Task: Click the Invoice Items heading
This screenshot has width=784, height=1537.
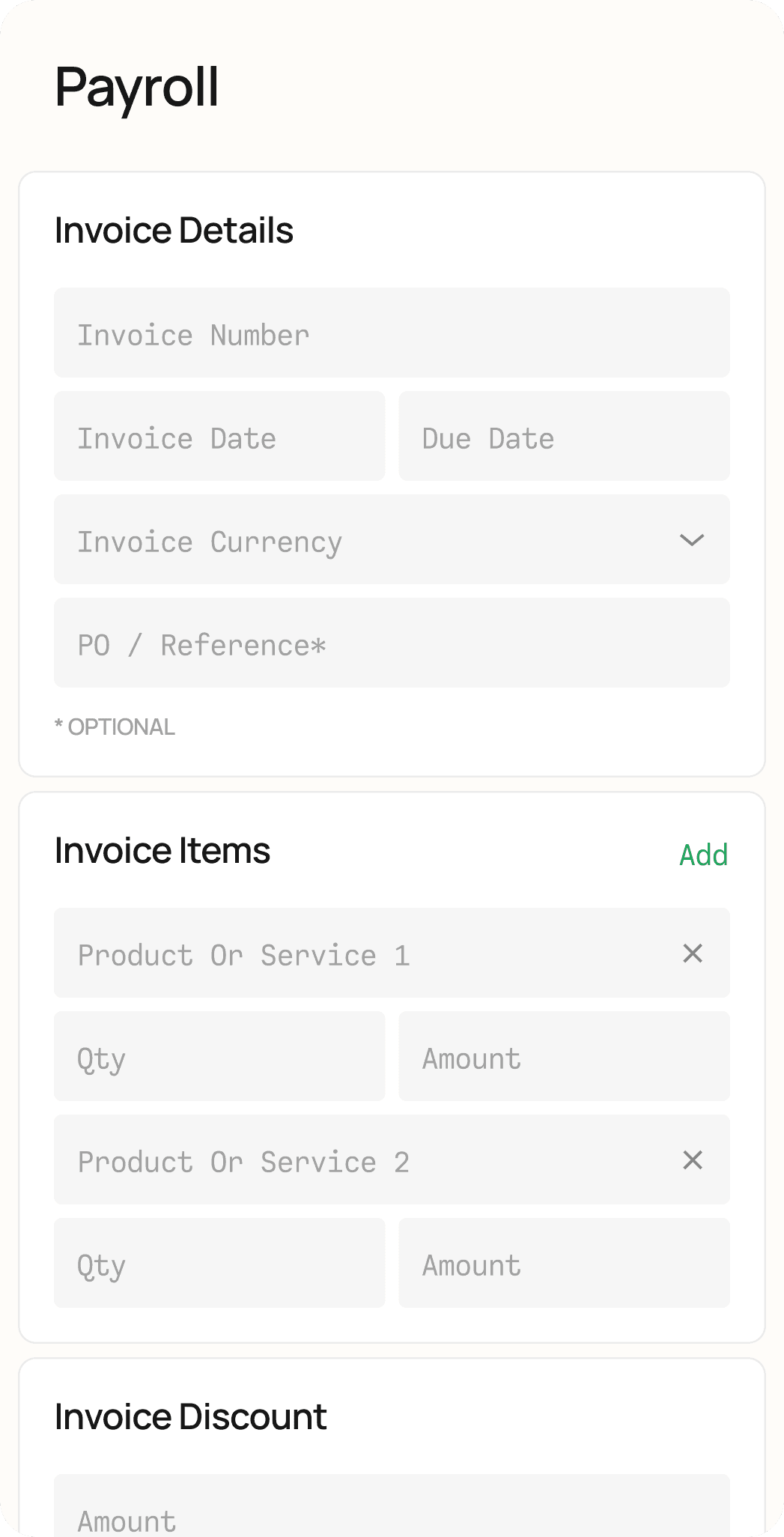Action: [162, 851]
